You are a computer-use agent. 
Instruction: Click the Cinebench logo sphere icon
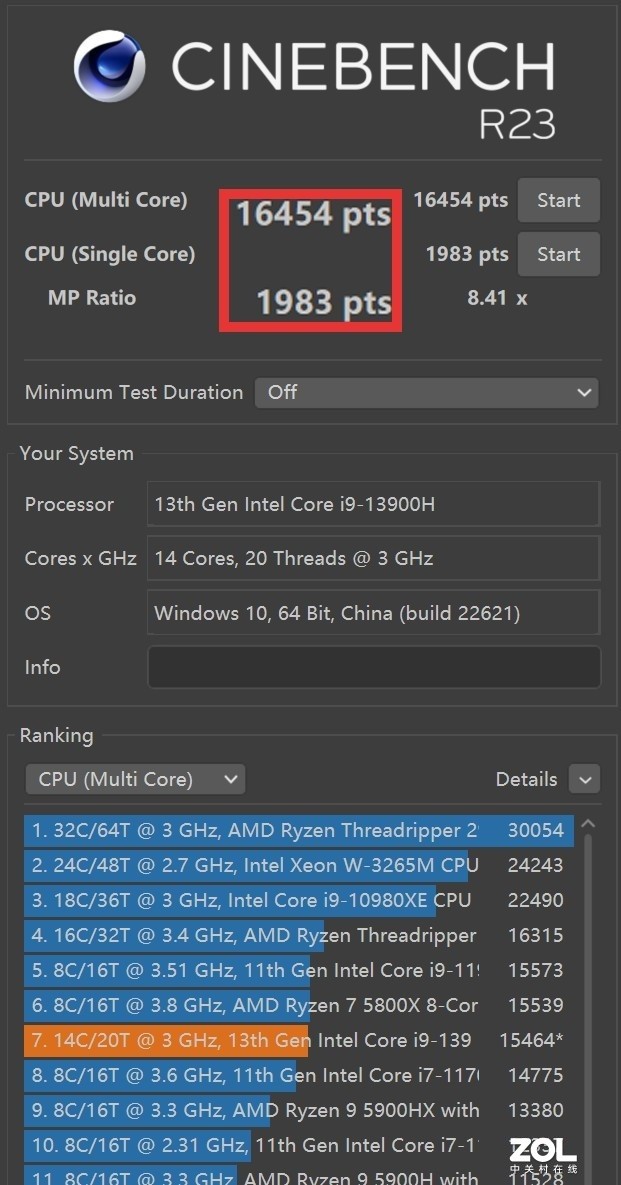(x=110, y=66)
